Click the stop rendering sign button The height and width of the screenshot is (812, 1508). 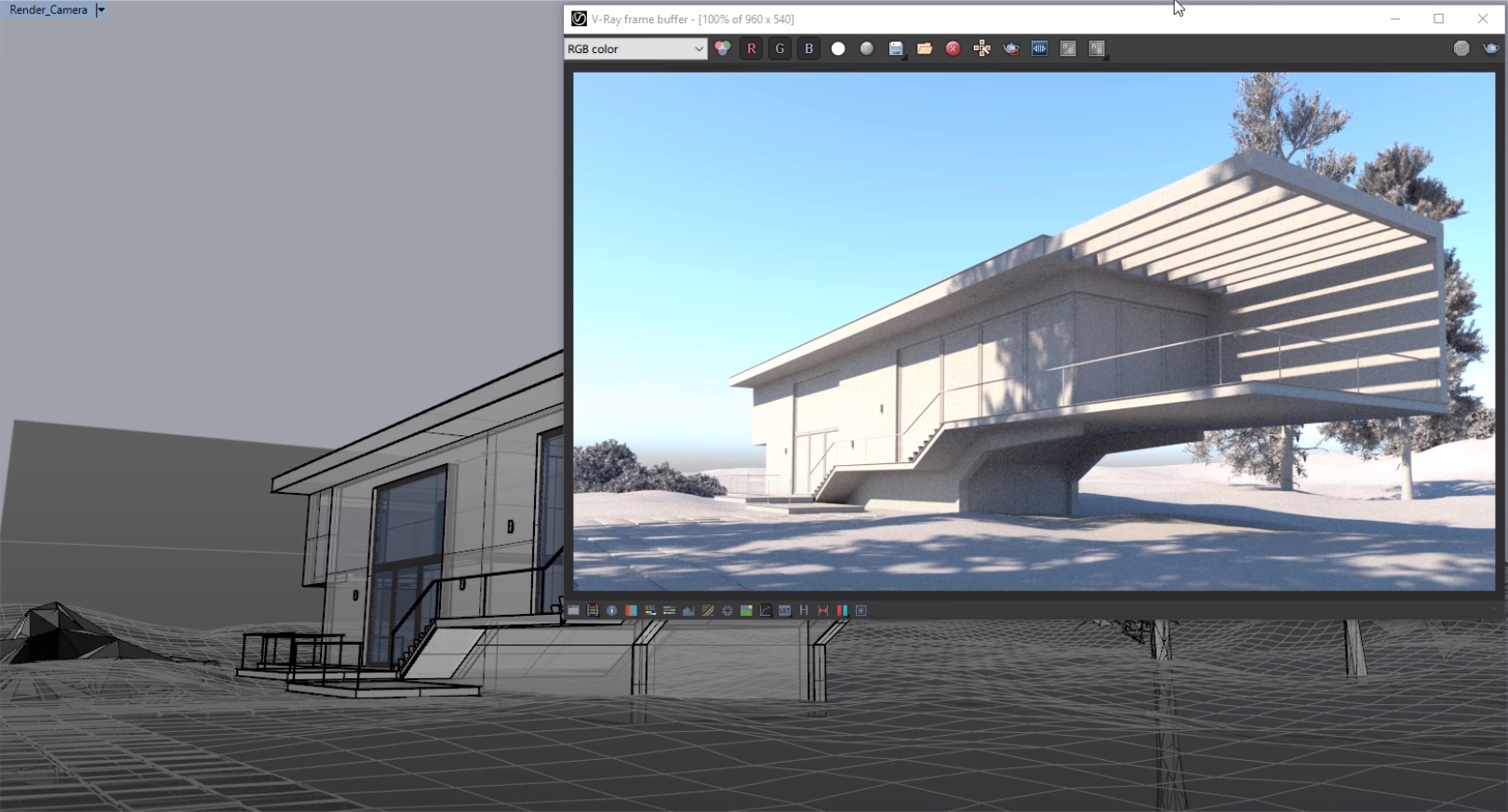coord(1461,49)
